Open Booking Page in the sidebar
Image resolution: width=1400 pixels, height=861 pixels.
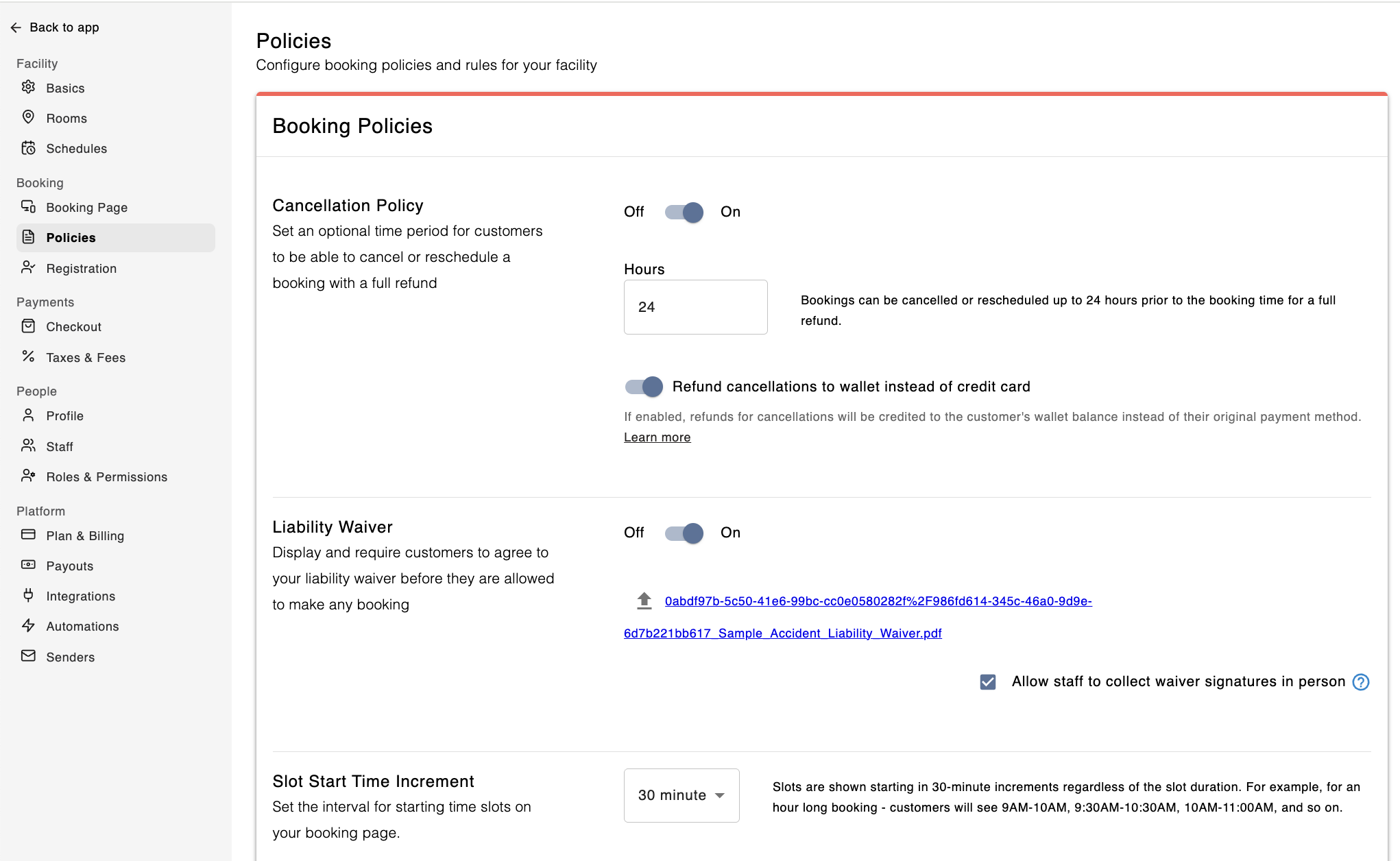86,208
